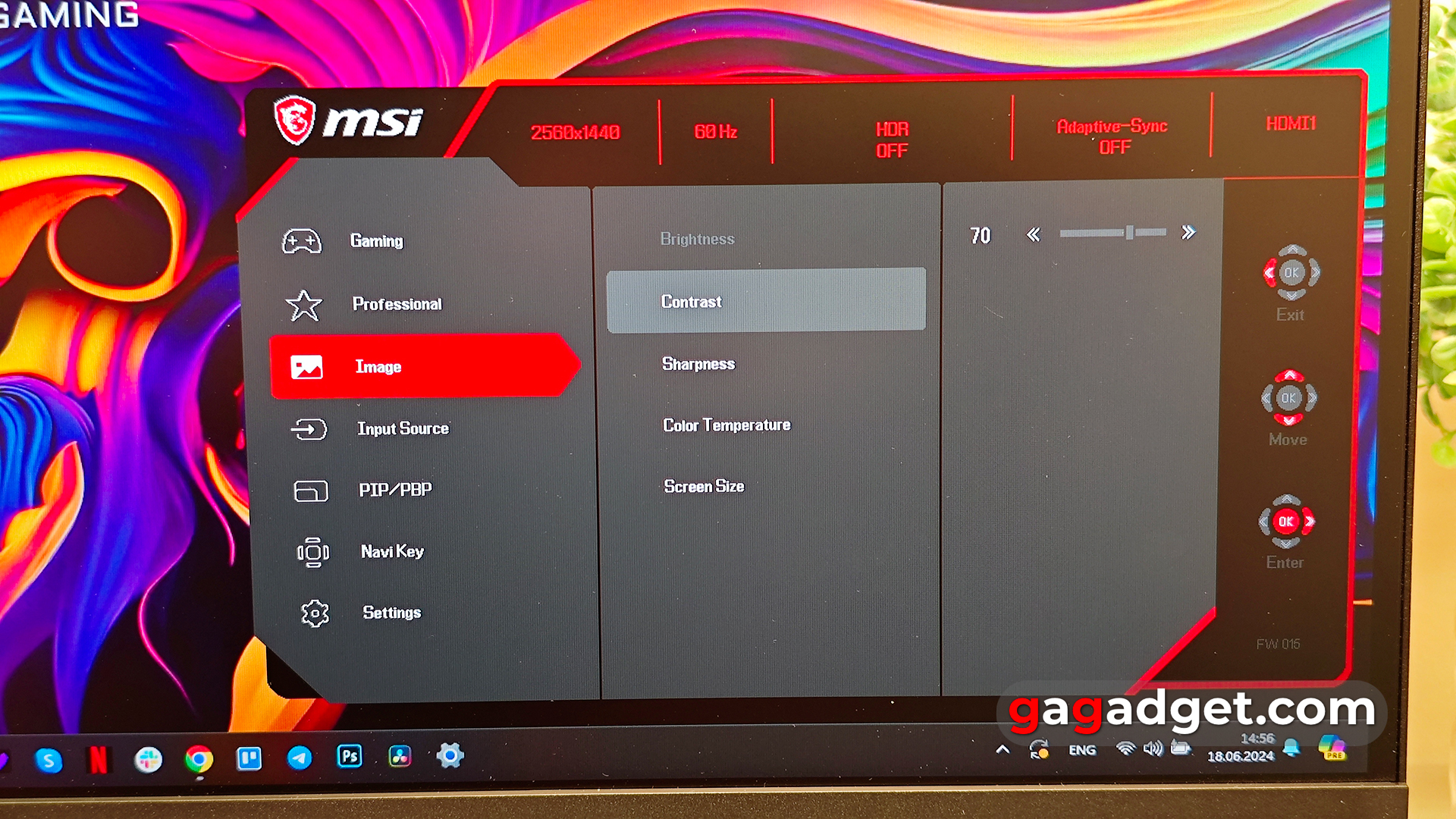Click the Enter OK joystick icon
This screenshot has height=819, width=1456.
[1286, 521]
